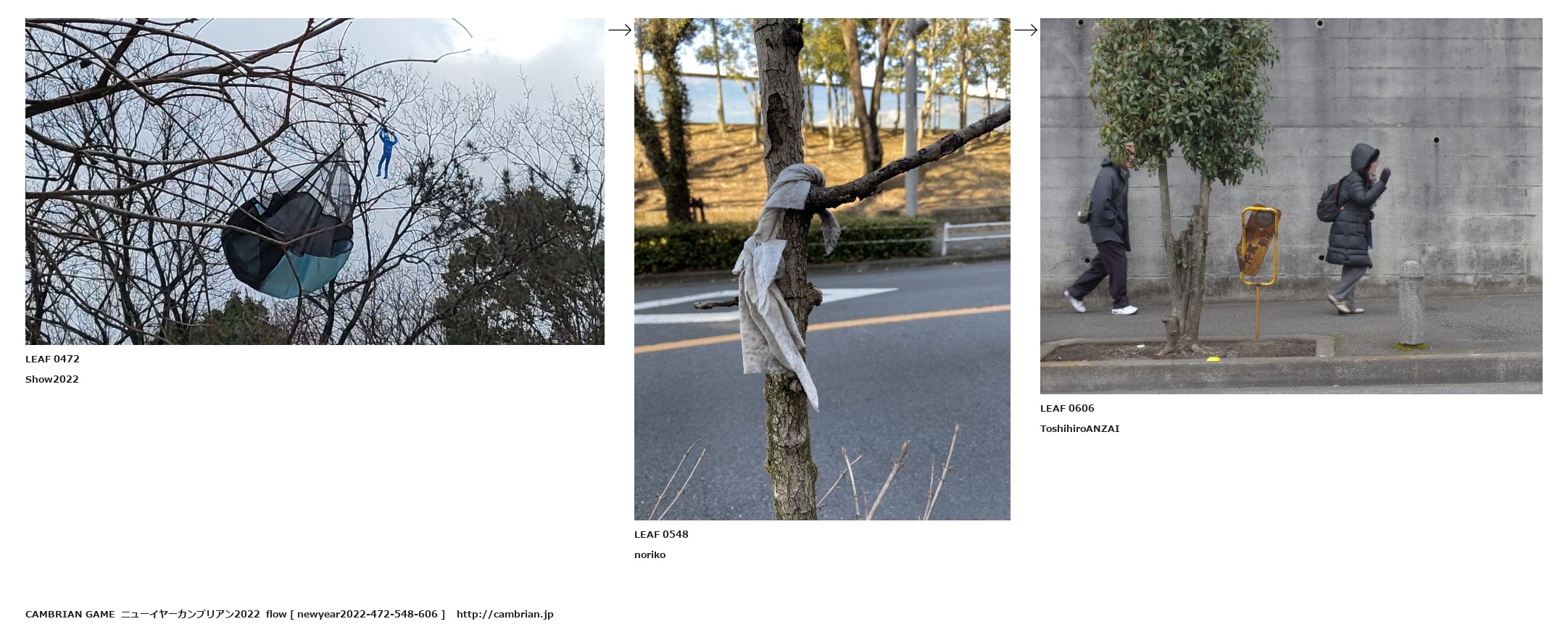Select the LEAF 0548 label

(x=661, y=534)
